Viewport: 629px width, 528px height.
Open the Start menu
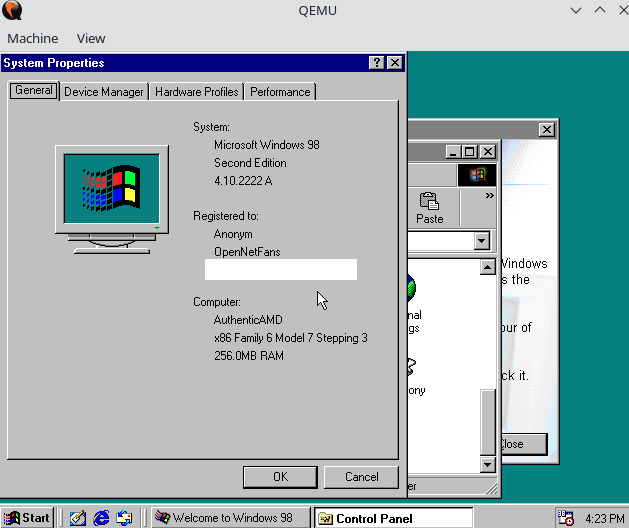click(27, 518)
